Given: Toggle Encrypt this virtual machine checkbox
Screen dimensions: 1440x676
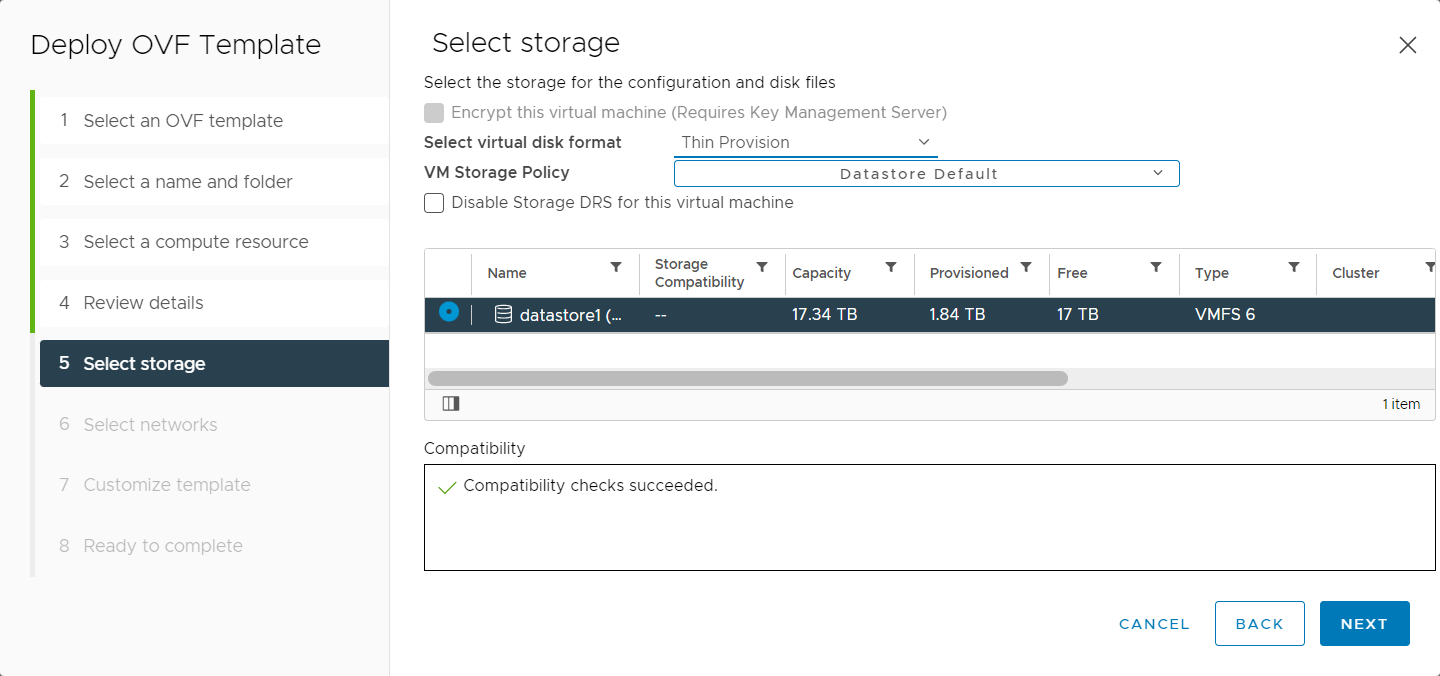Looking at the screenshot, I should [x=434, y=112].
